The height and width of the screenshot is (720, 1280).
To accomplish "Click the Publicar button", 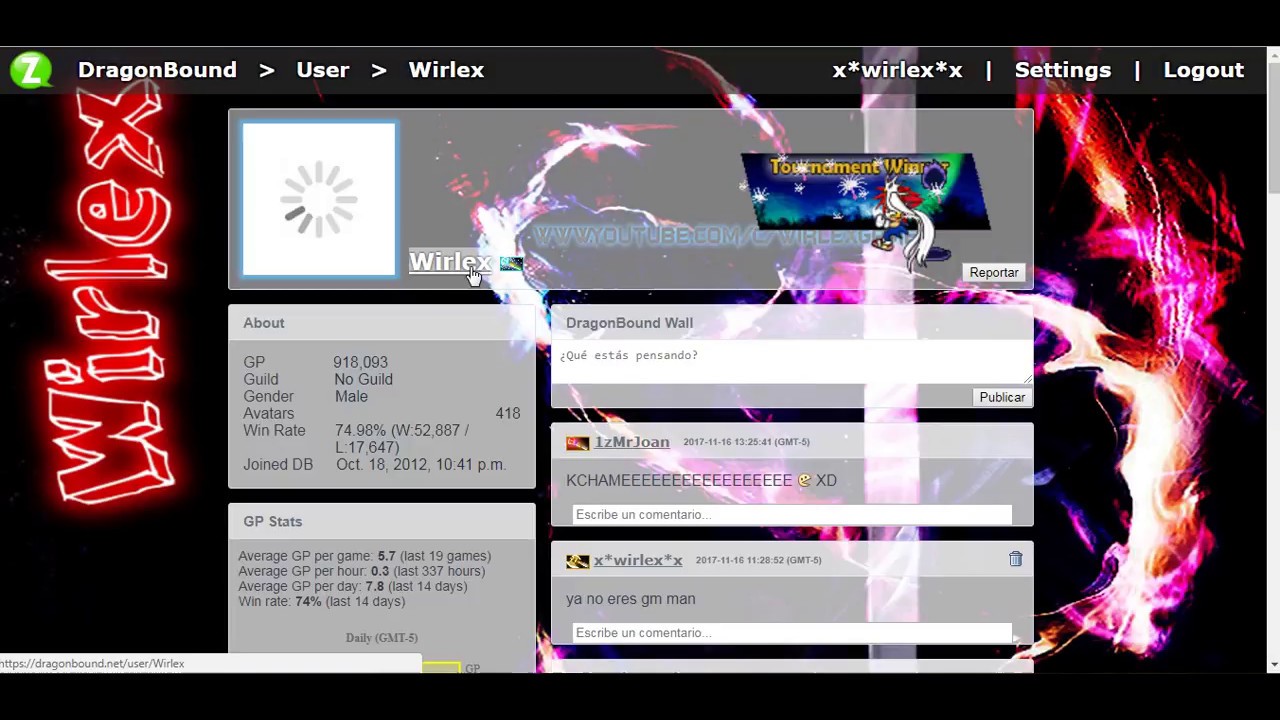I will pos(1002,397).
